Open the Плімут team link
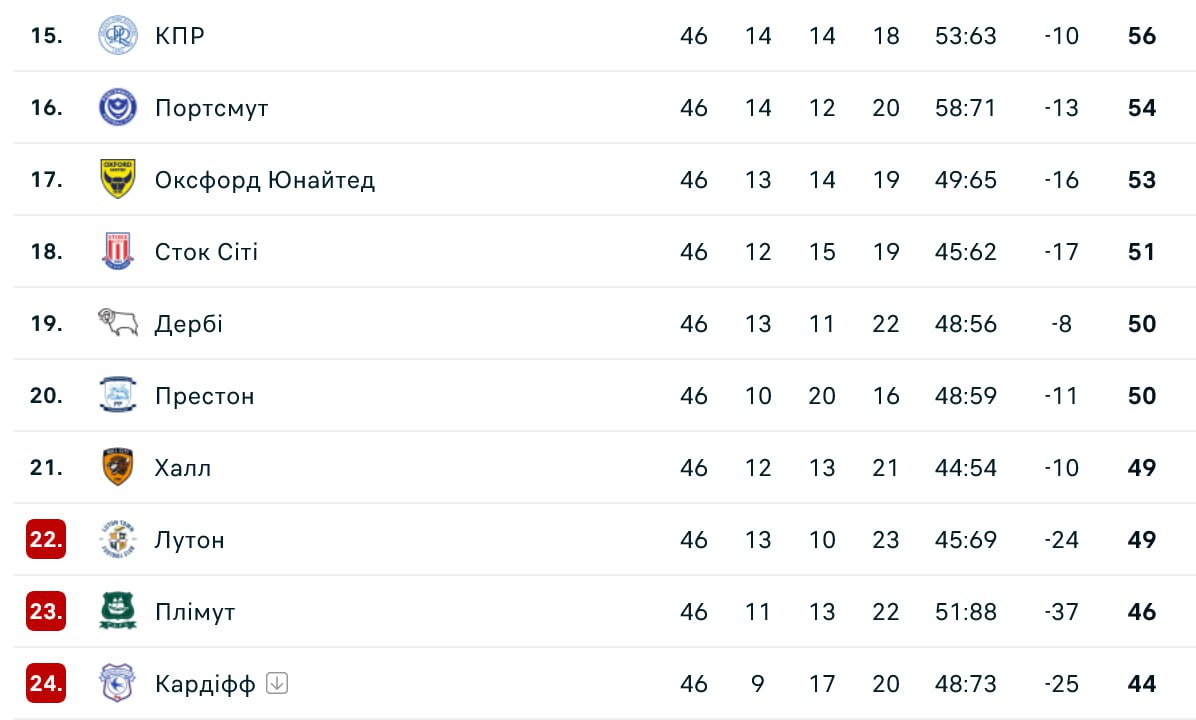This screenshot has width=1196, height=720. point(195,612)
